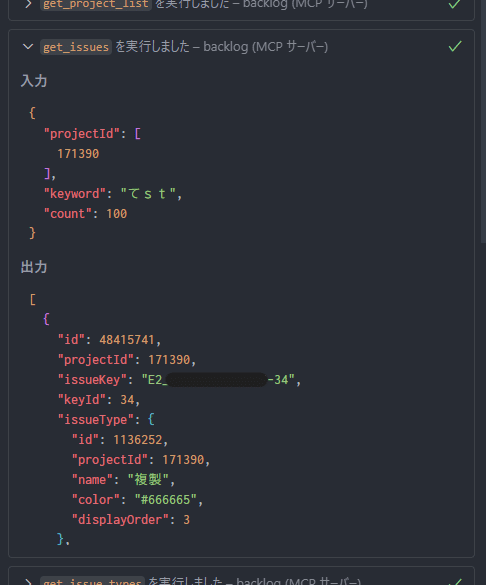Expand the get_issue_types tool call

[x=28, y=582]
